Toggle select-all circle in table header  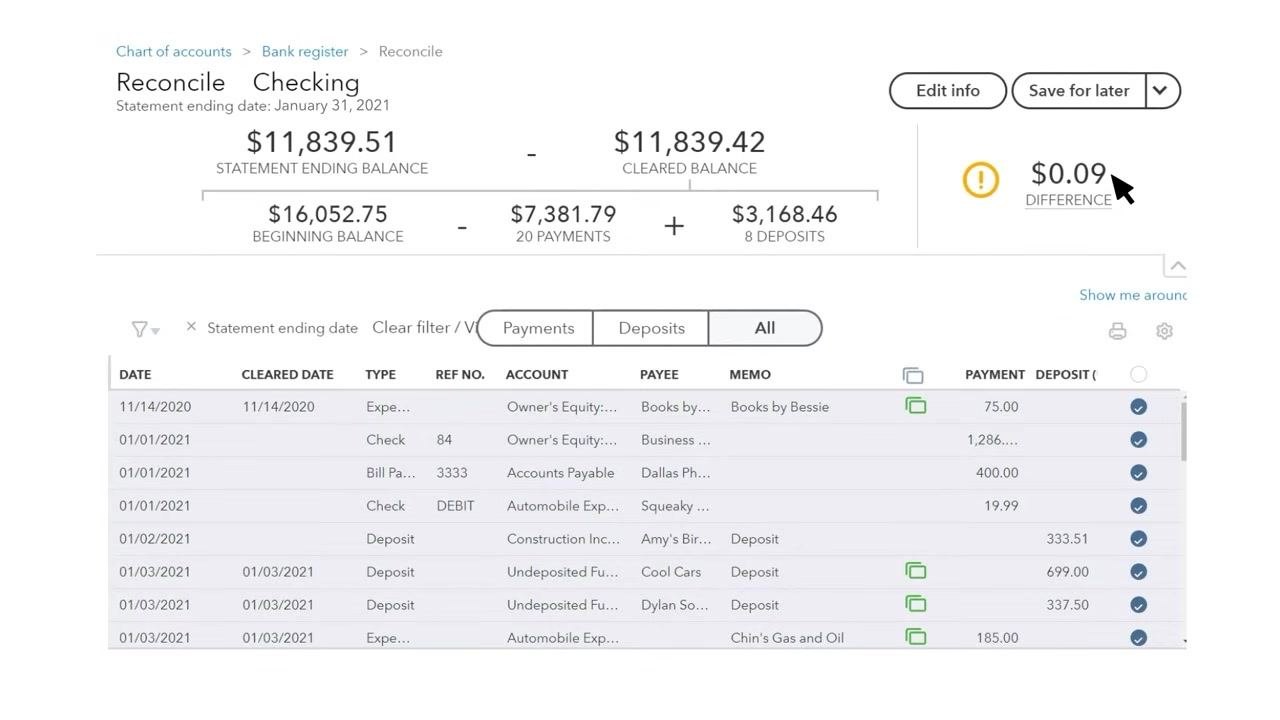(x=1138, y=374)
